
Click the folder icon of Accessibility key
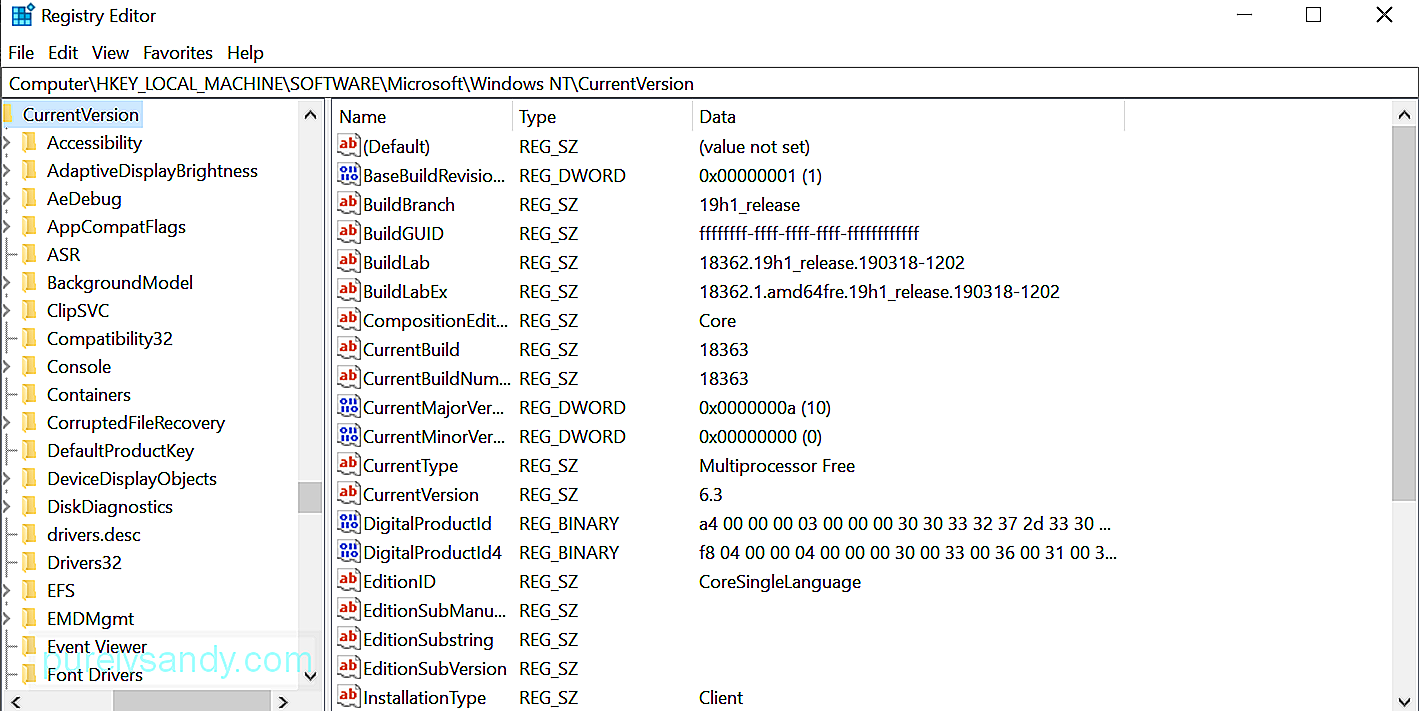[29, 142]
